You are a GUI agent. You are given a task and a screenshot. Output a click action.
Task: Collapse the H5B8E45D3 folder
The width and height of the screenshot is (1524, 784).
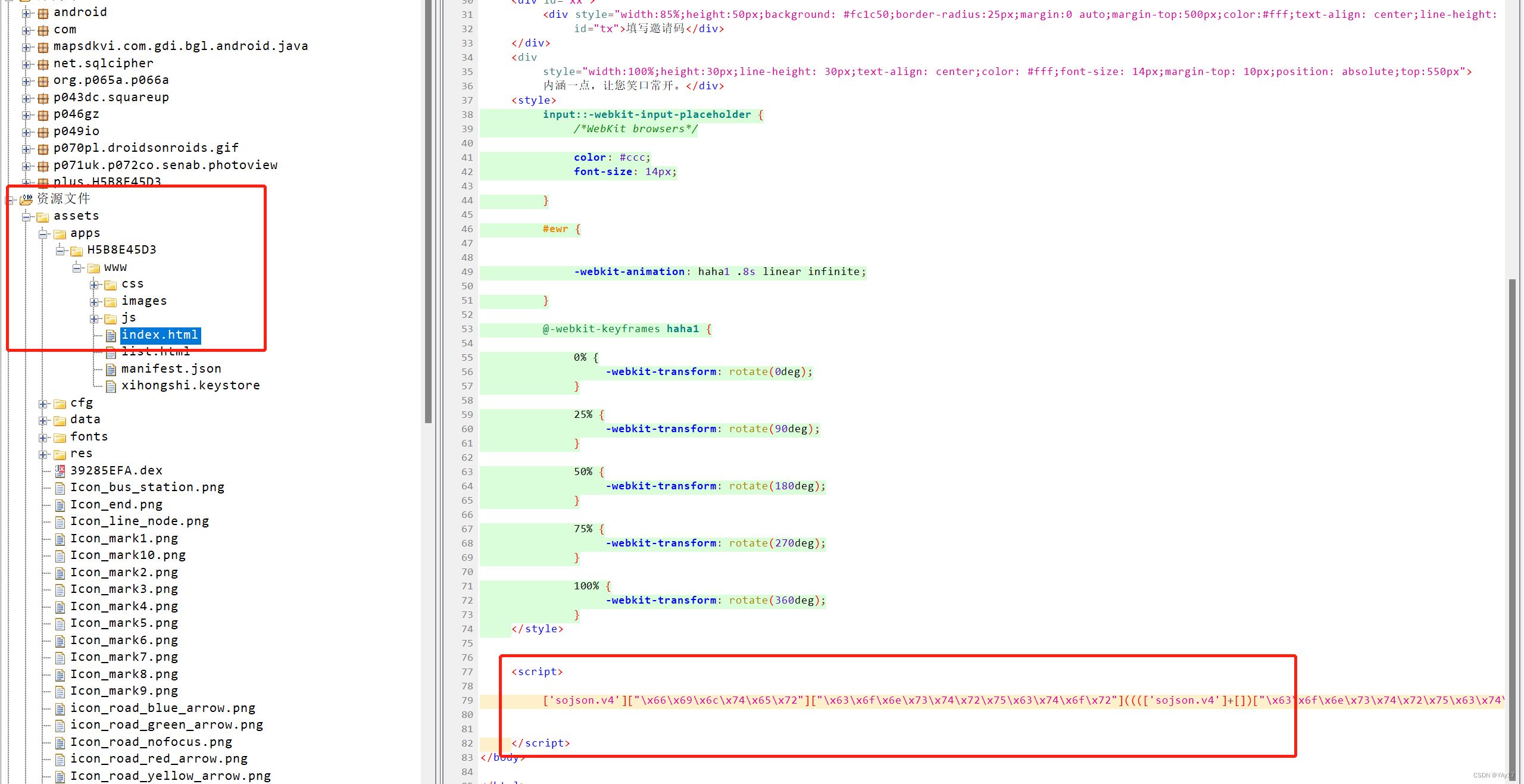(60, 251)
